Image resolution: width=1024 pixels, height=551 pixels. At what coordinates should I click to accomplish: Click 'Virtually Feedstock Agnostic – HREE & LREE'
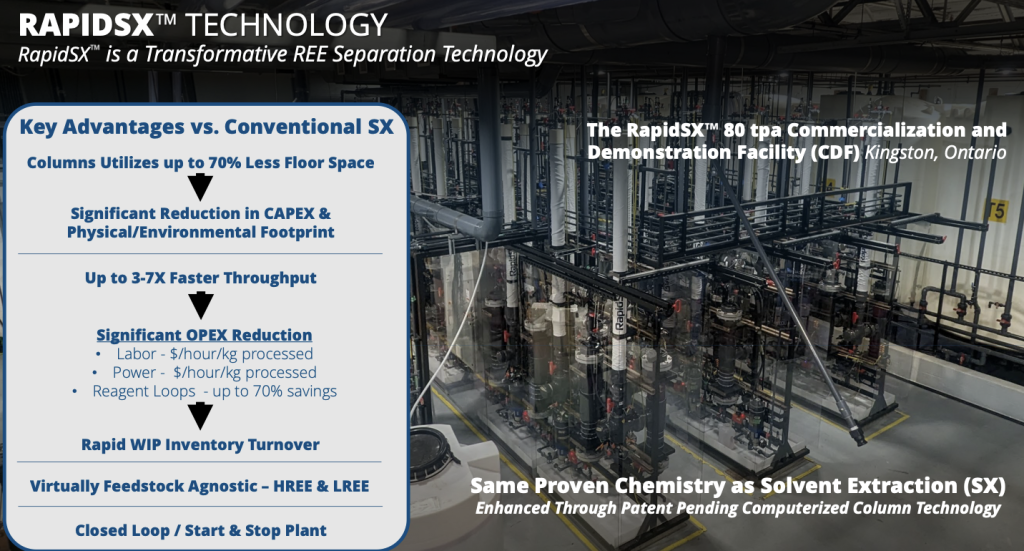coord(200,486)
